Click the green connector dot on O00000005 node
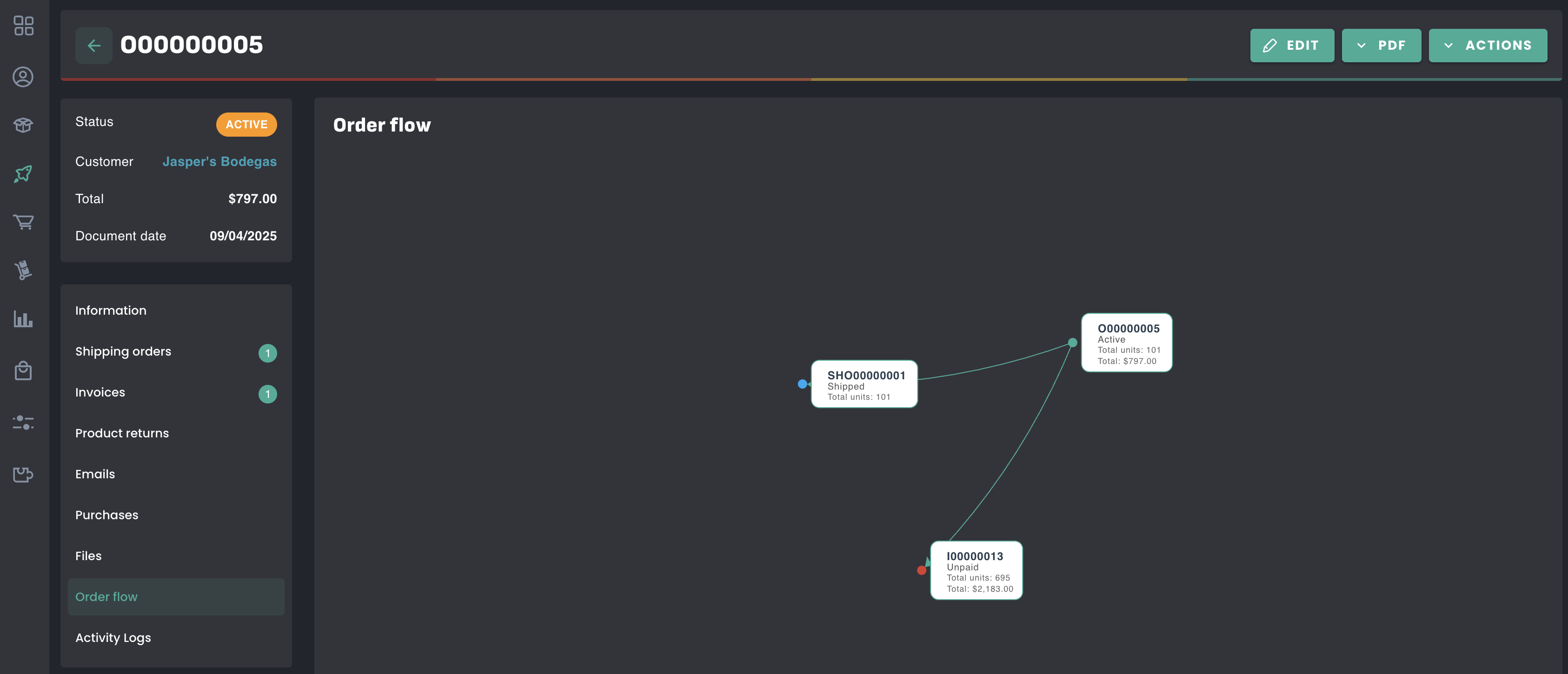Screen dimensions: 1568x674 [1072, 343]
